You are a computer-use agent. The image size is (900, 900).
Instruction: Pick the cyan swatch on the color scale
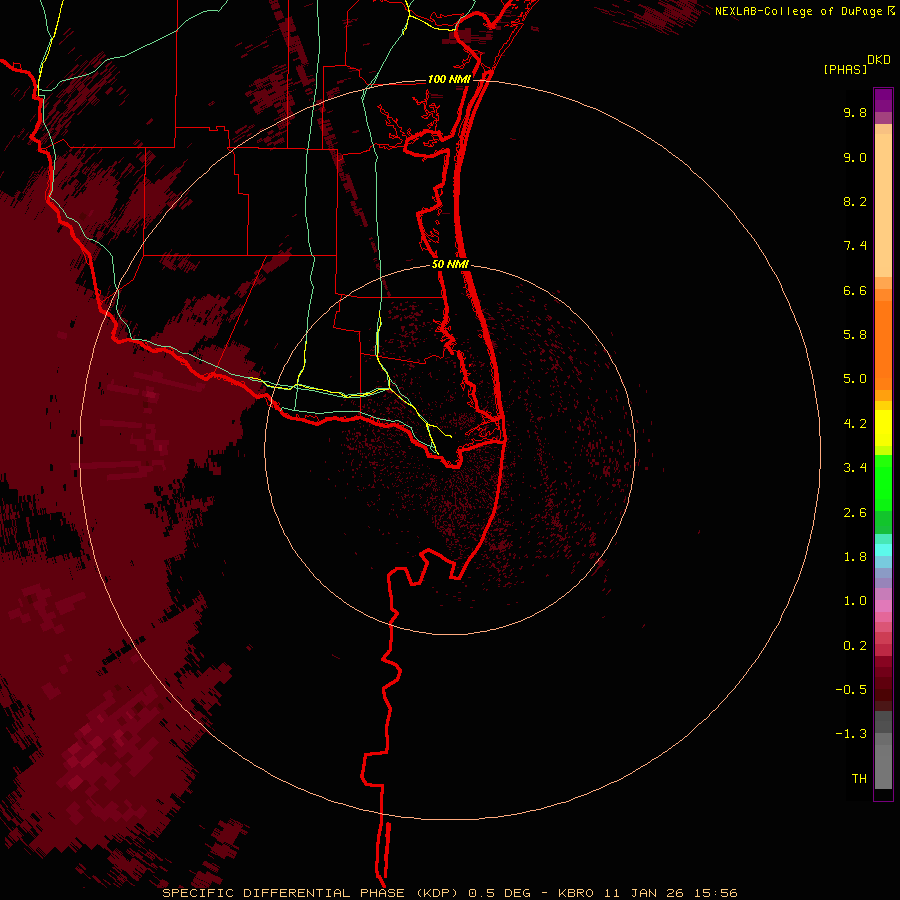(x=883, y=550)
